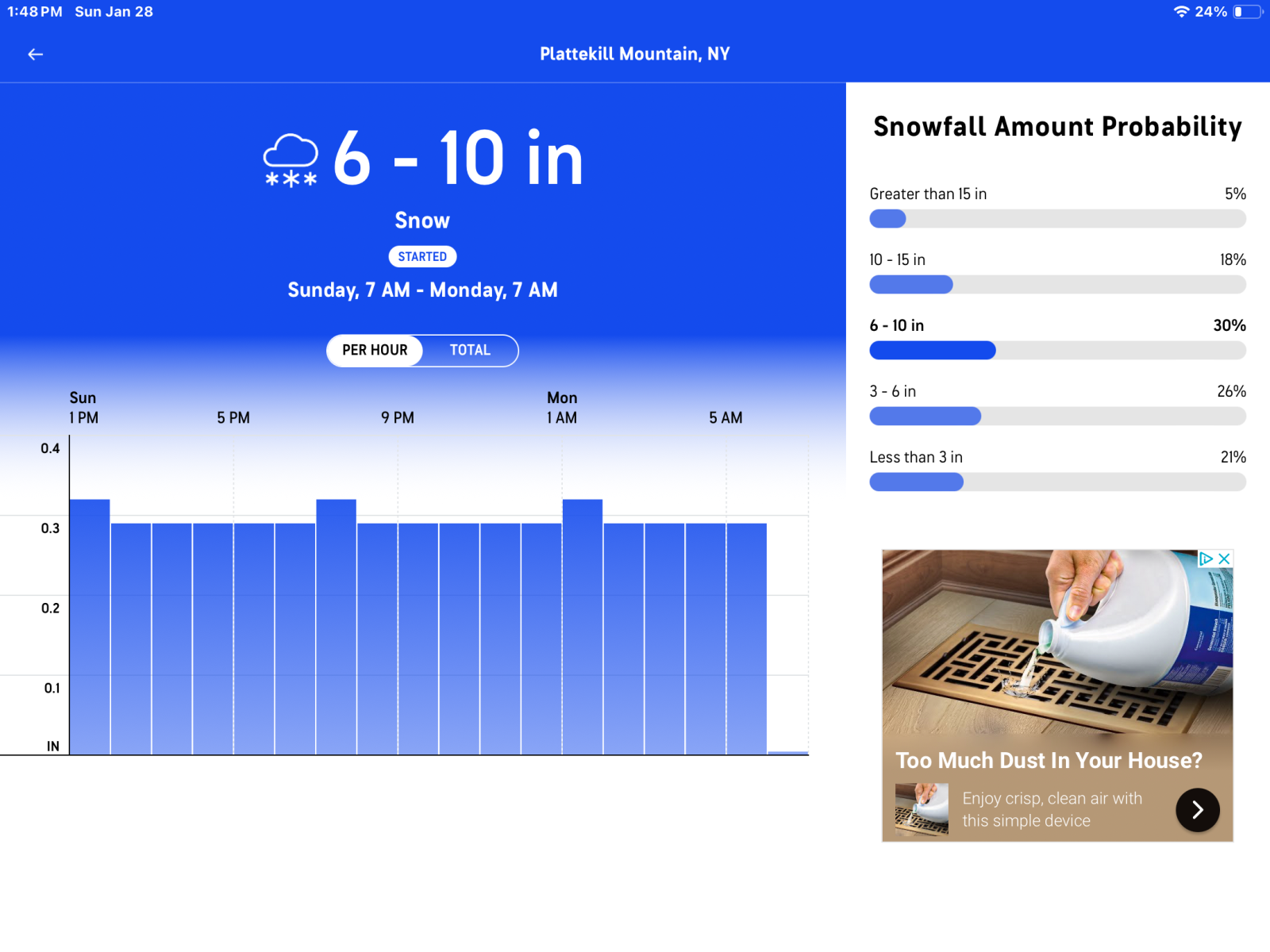Tap the 3 - 6 in probability bar
Screen dimensions: 1270x952
tap(1057, 416)
